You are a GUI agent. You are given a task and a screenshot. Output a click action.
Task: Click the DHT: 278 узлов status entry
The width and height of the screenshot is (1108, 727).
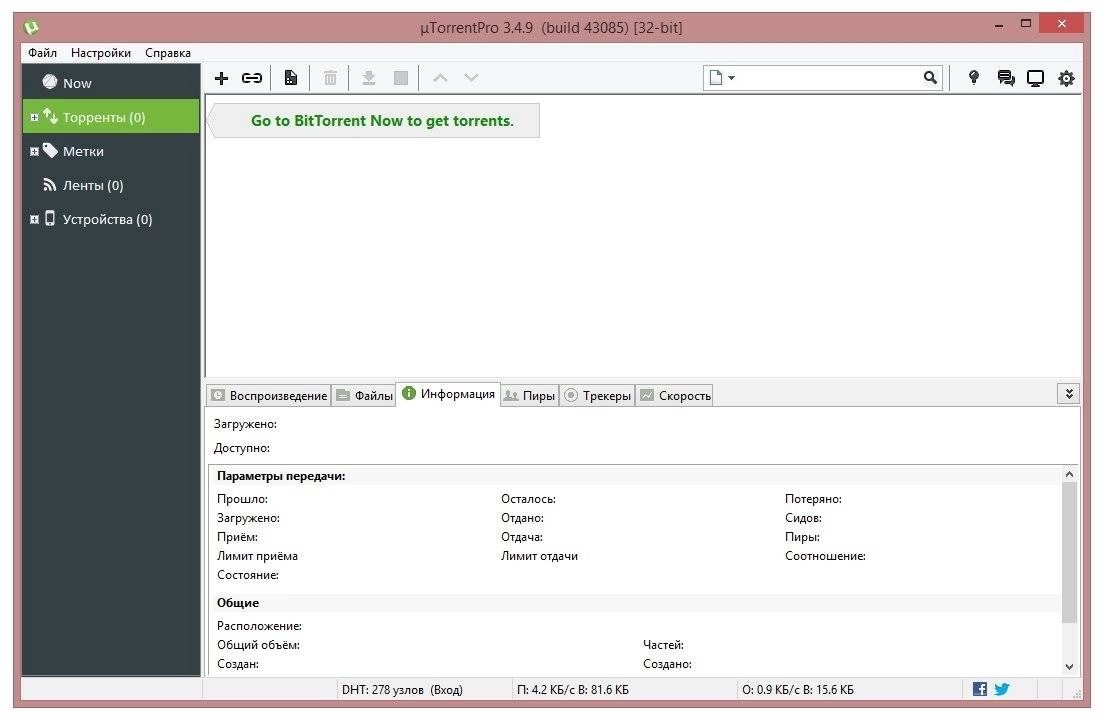click(x=402, y=690)
